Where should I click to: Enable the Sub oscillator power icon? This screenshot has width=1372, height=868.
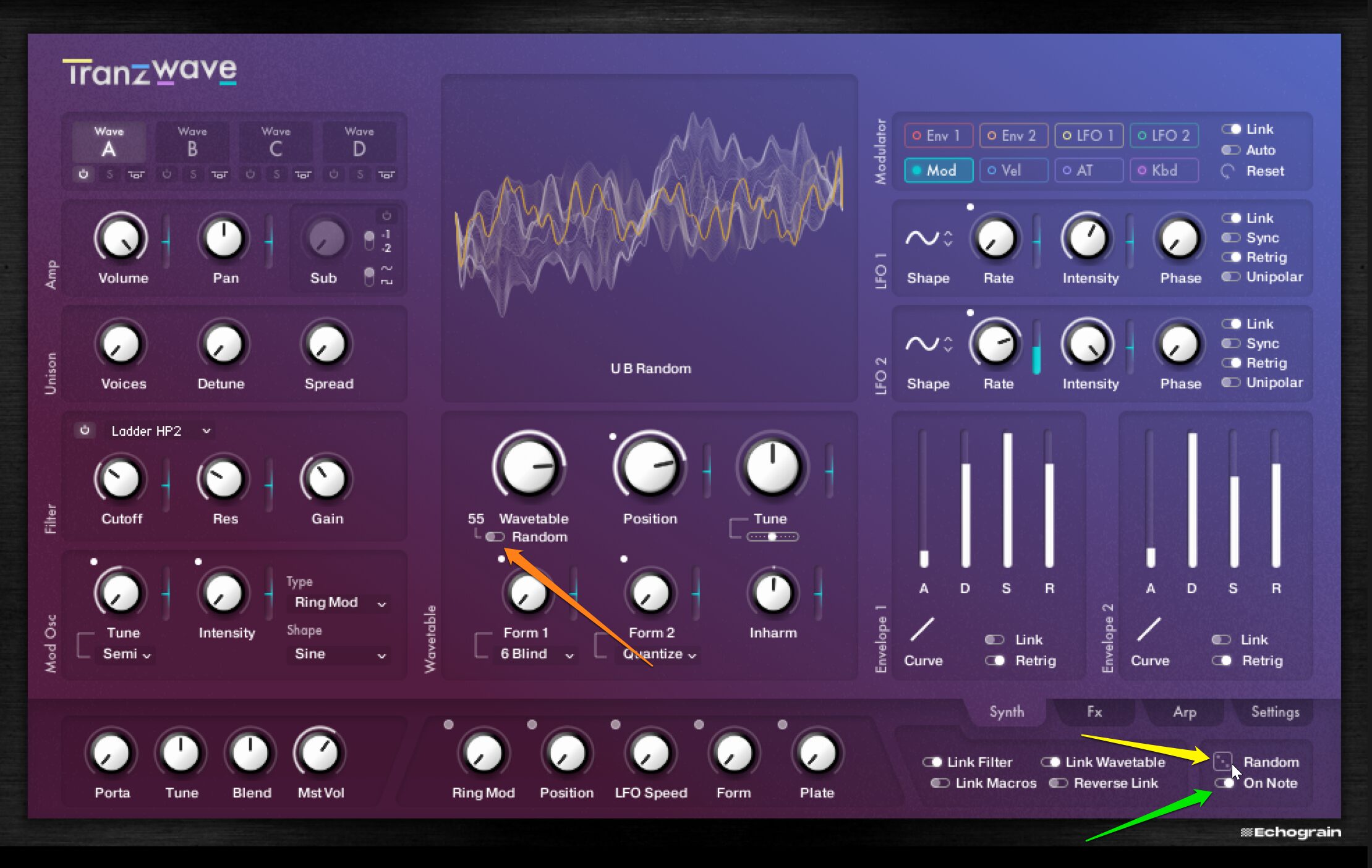coord(386,216)
